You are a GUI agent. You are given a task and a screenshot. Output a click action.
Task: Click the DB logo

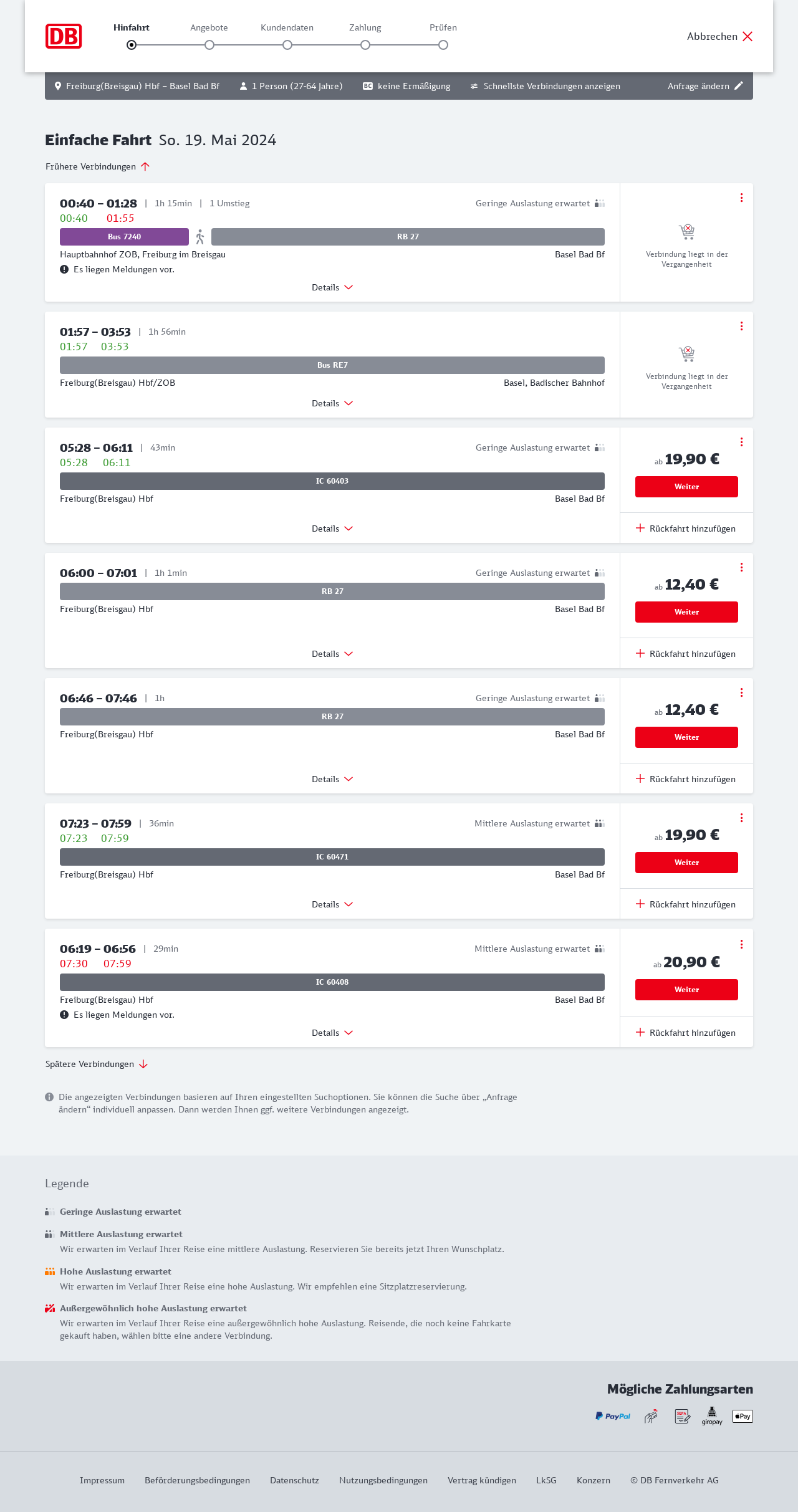pos(64,36)
